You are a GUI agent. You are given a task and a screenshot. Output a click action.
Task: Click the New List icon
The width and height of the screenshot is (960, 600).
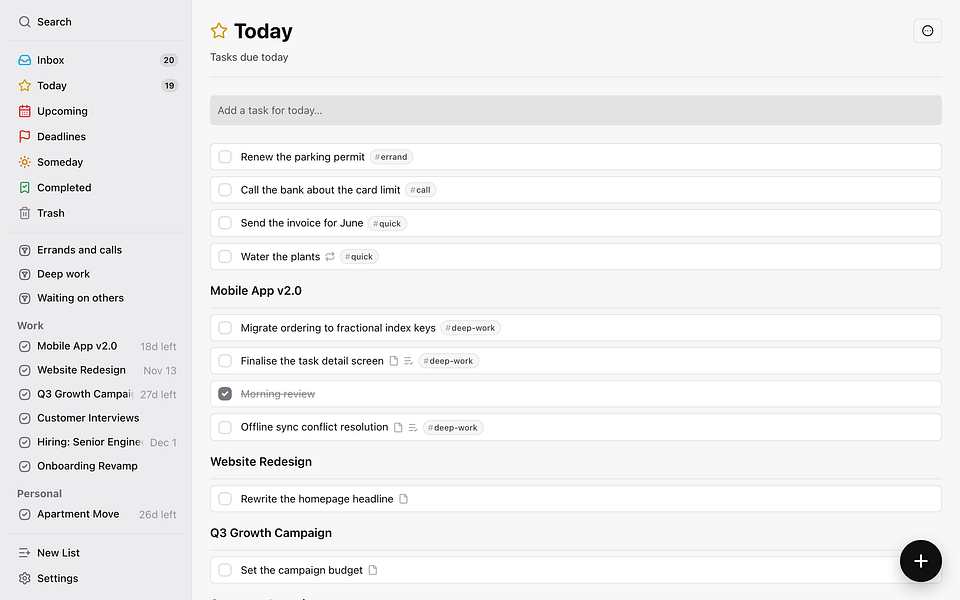[x=24, y=553]
